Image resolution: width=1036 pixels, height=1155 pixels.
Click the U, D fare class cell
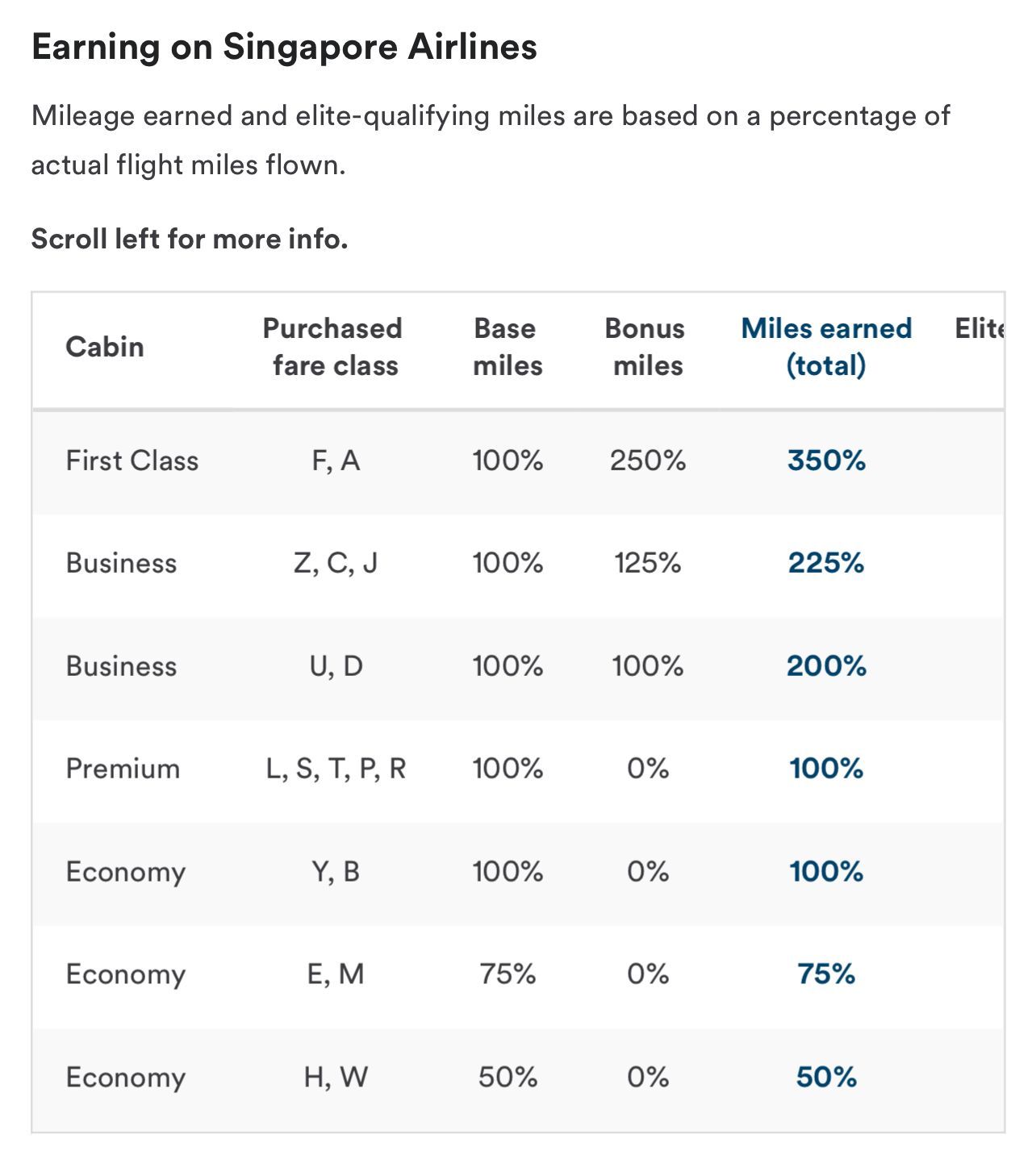pyautogui.click(x=336, y=666)
